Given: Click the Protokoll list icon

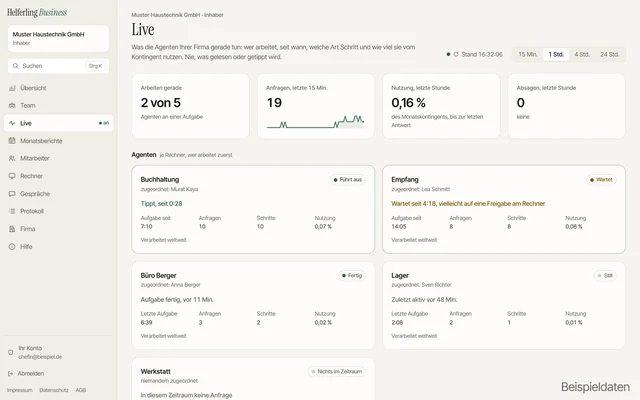Looking at the screenshot, I should (12, 211).
